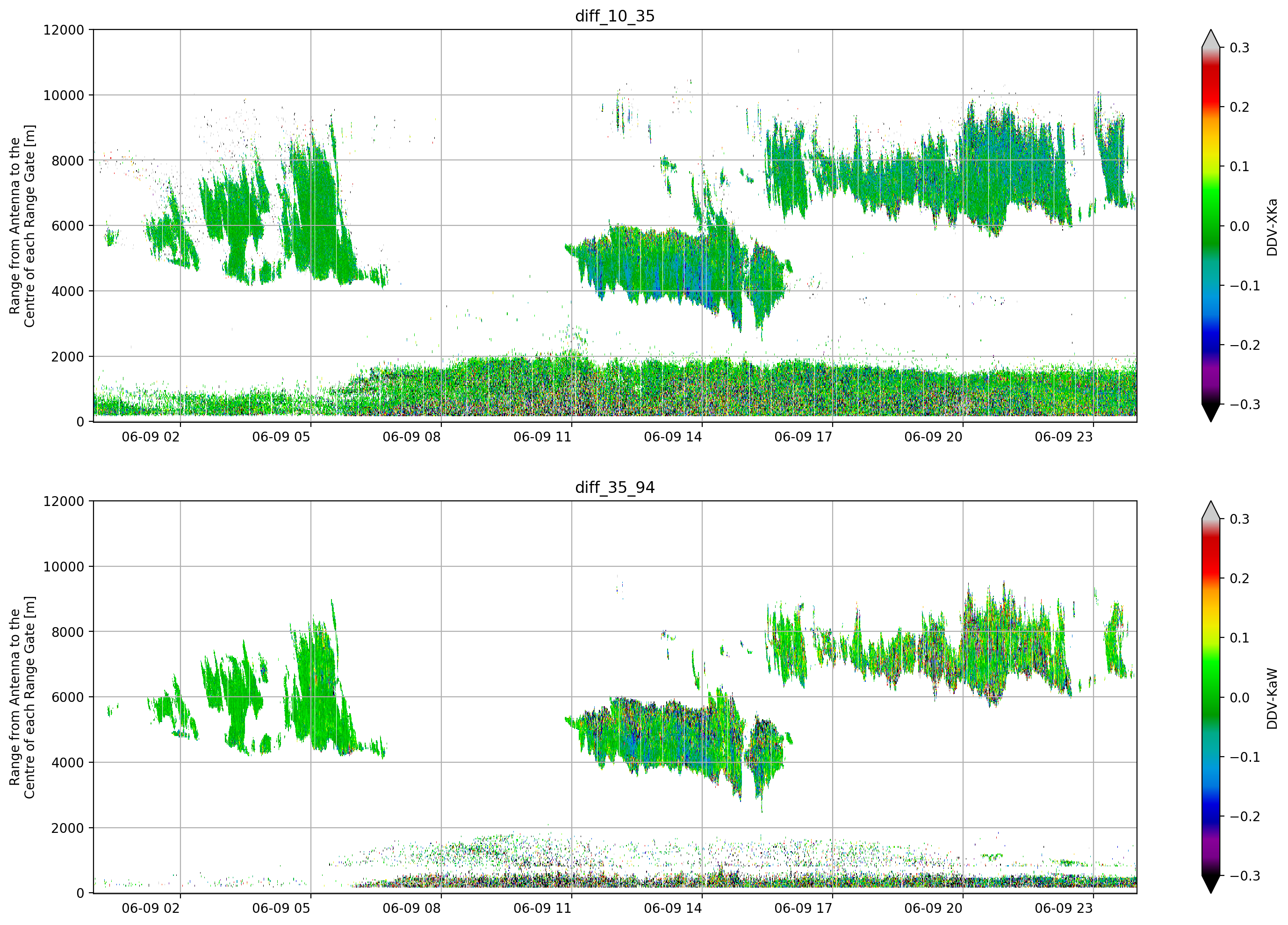Select '2000' tick on diff_10_35 y-axis
Image resolution: width=1288 pixels, height=925 pixels.
(68, 357)
